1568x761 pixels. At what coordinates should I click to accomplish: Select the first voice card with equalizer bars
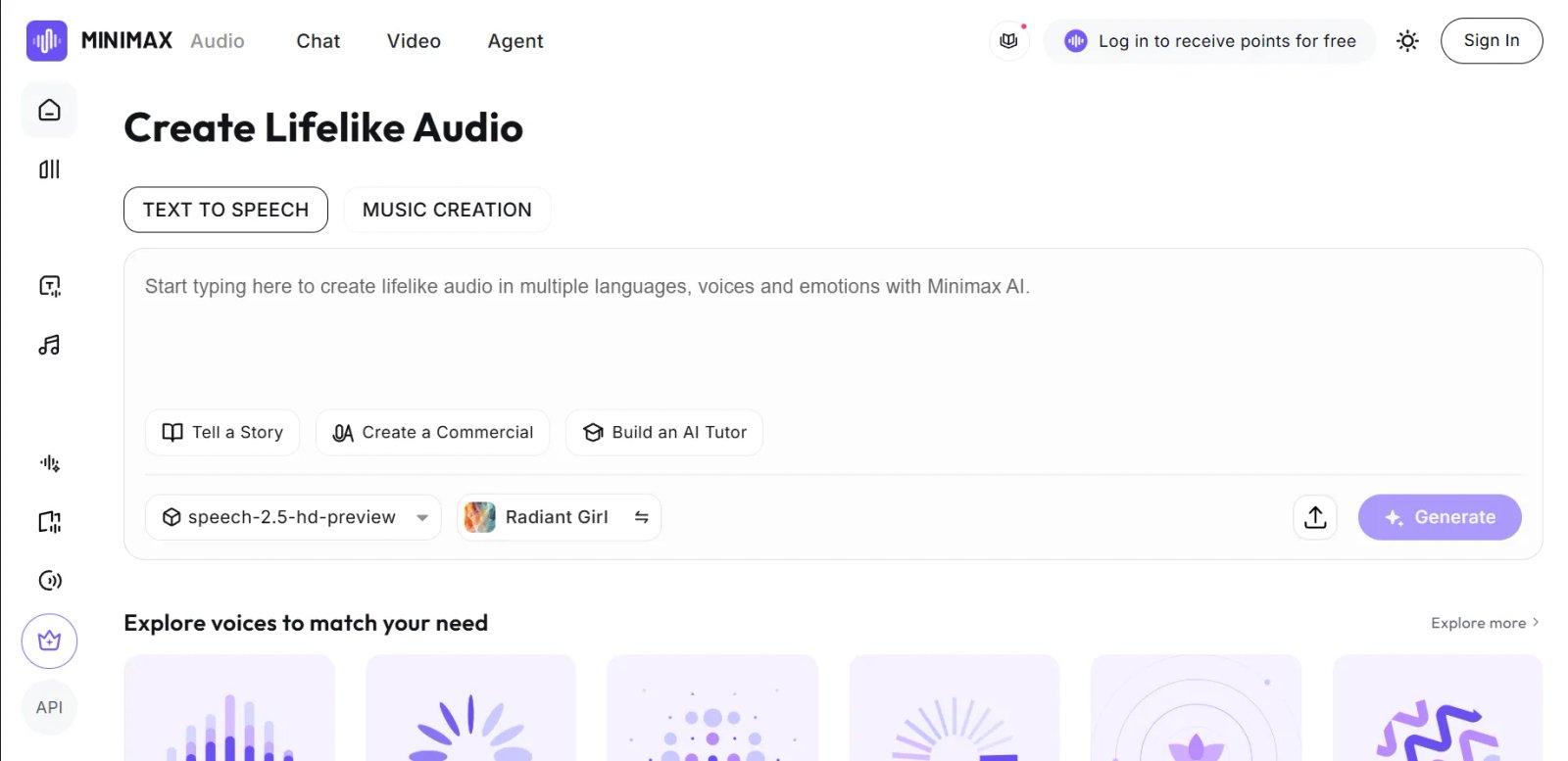(229, 708)
